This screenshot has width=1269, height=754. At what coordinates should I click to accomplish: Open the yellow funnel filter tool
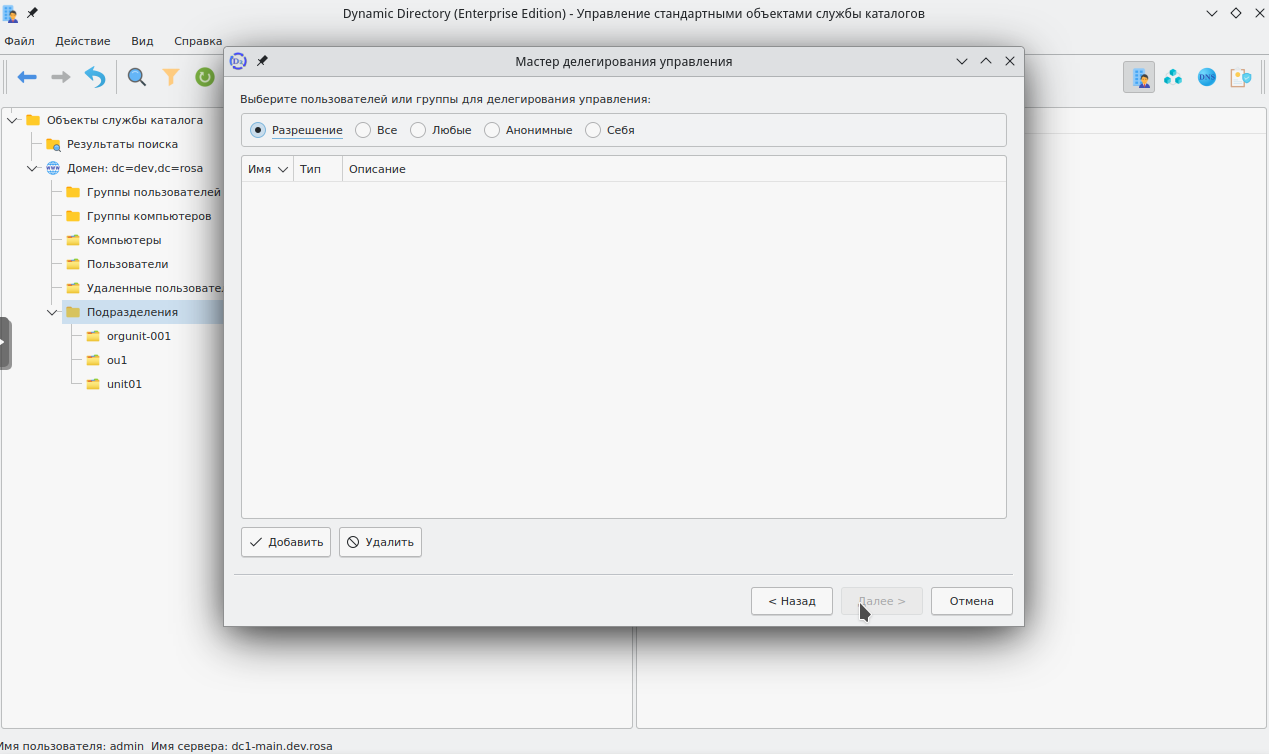tap(171, 77)
